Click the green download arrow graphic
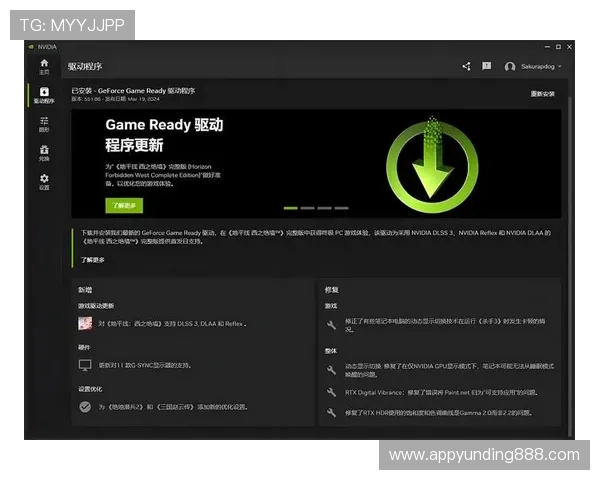This screenshot has height=480, width=600. [432, 165]
